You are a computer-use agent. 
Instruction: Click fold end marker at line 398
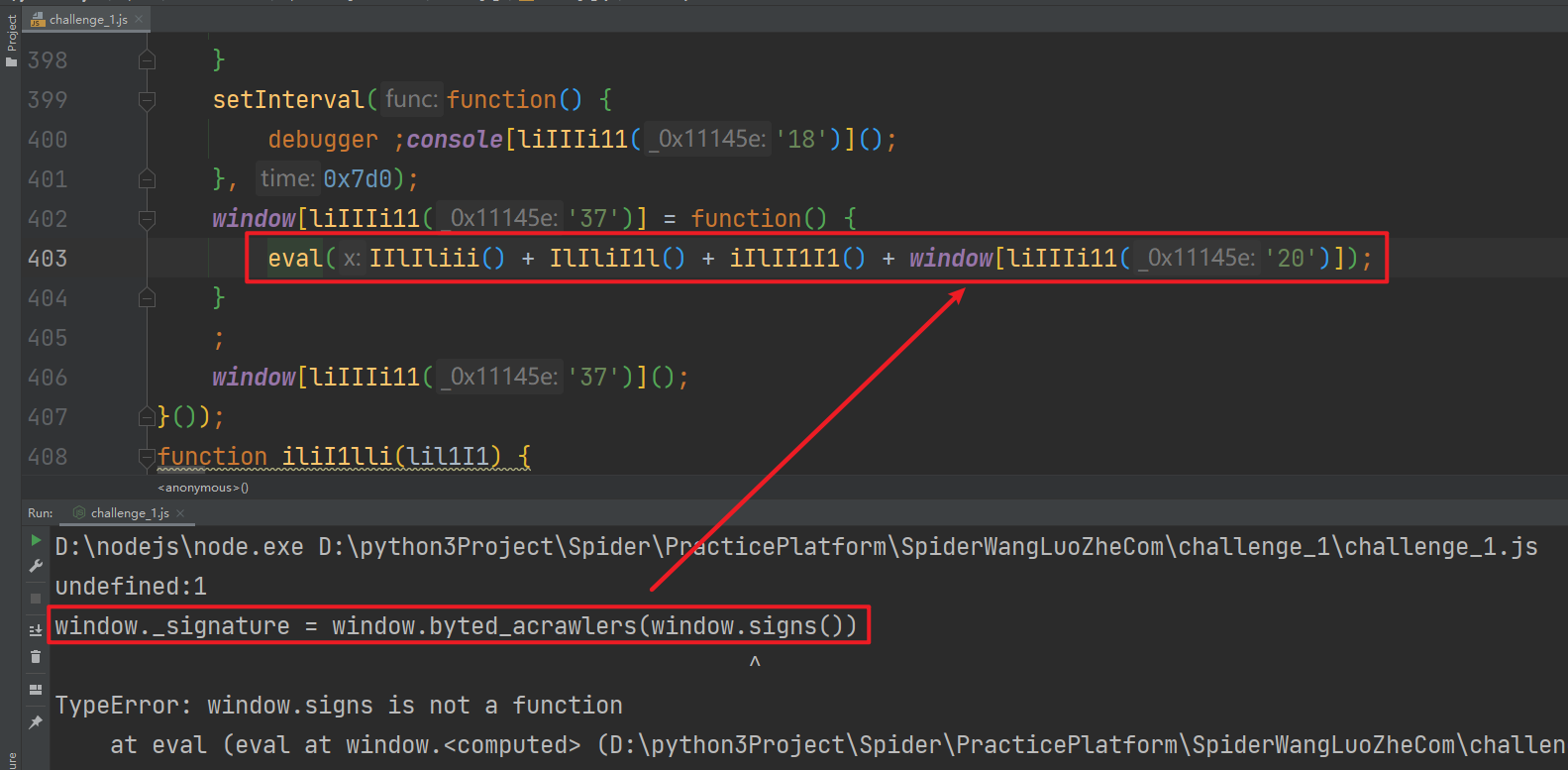pyautogui.click(x=147, y=60)
